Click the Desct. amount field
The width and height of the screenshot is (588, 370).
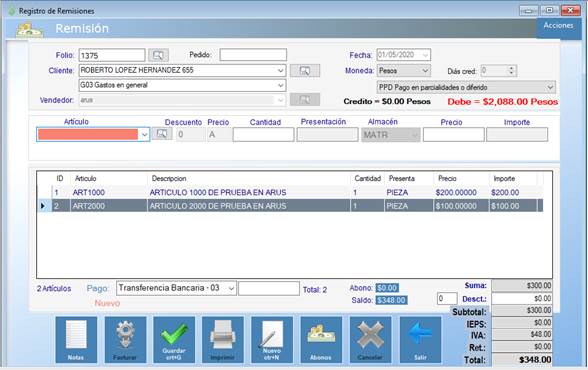pos(522,298)
